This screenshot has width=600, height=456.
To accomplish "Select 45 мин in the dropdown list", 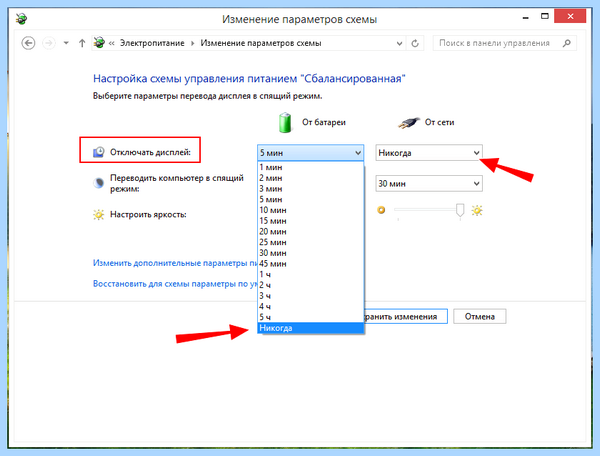I will click(x=310, y=264).
